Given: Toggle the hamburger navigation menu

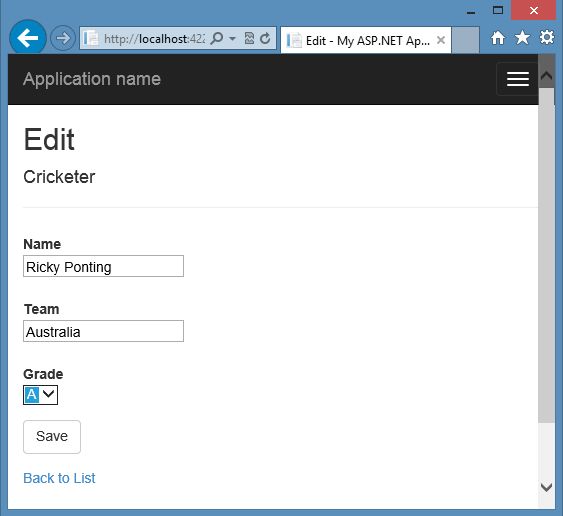Looking at the screenshot, I should coord(517,79).
